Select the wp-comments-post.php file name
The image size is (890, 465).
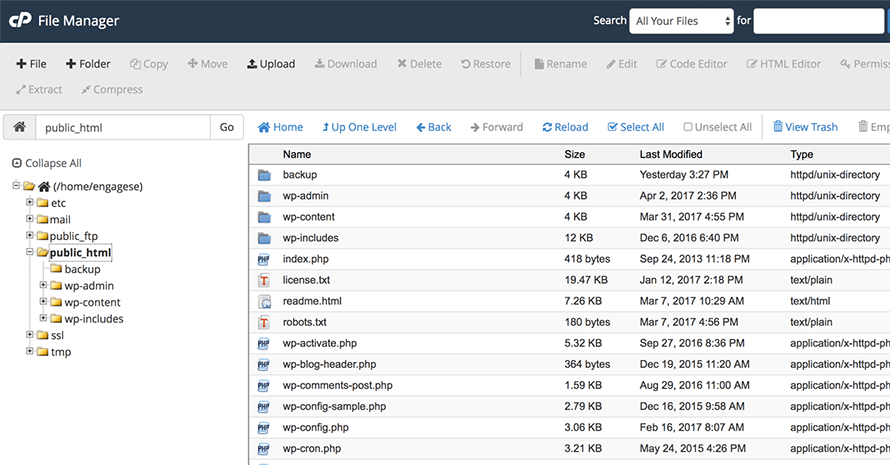tap(338, 385)
